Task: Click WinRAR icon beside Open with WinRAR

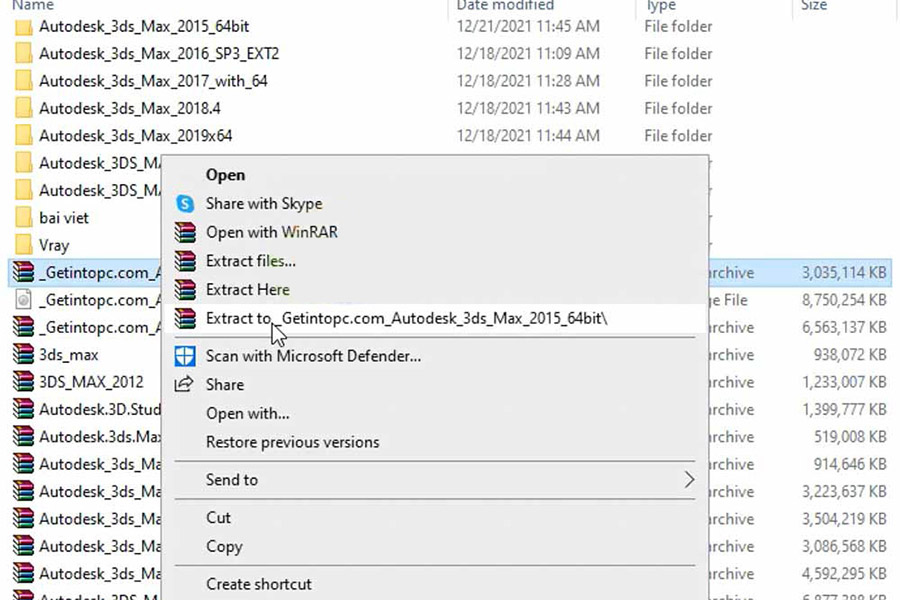Action: coord(185,233)
